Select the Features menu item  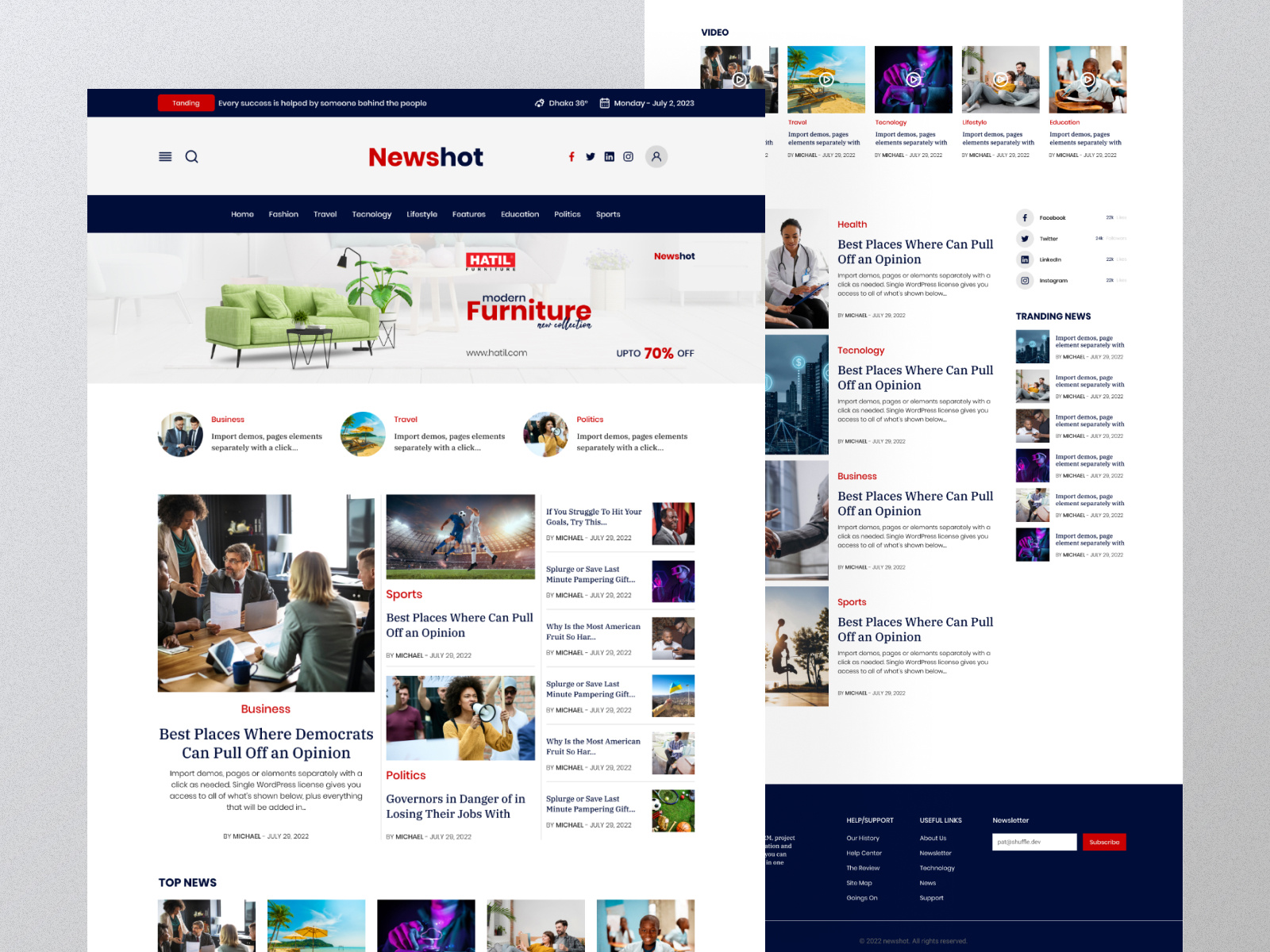point(469,214)
